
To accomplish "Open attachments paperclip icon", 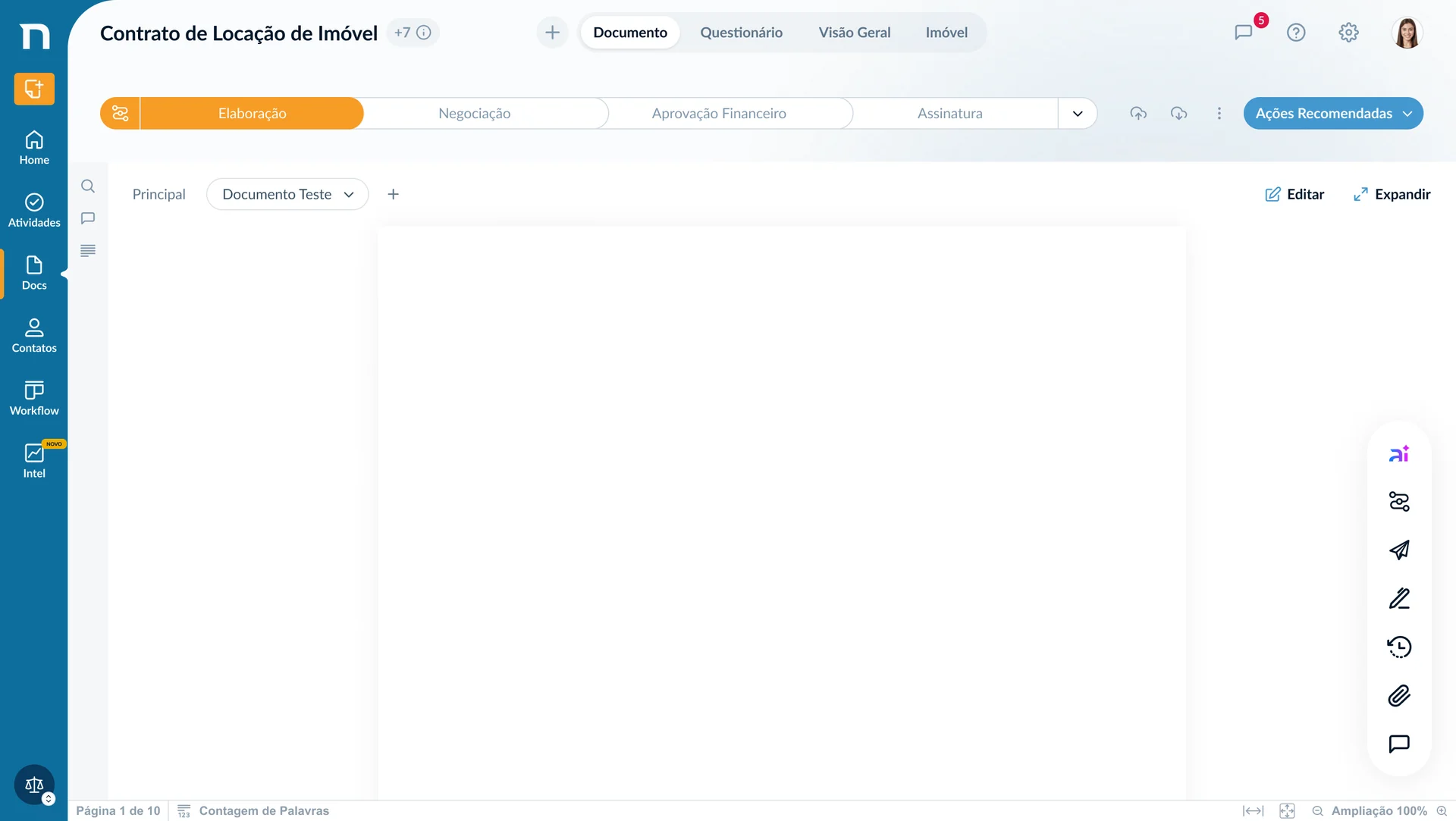I will [x=1399, y=695].
